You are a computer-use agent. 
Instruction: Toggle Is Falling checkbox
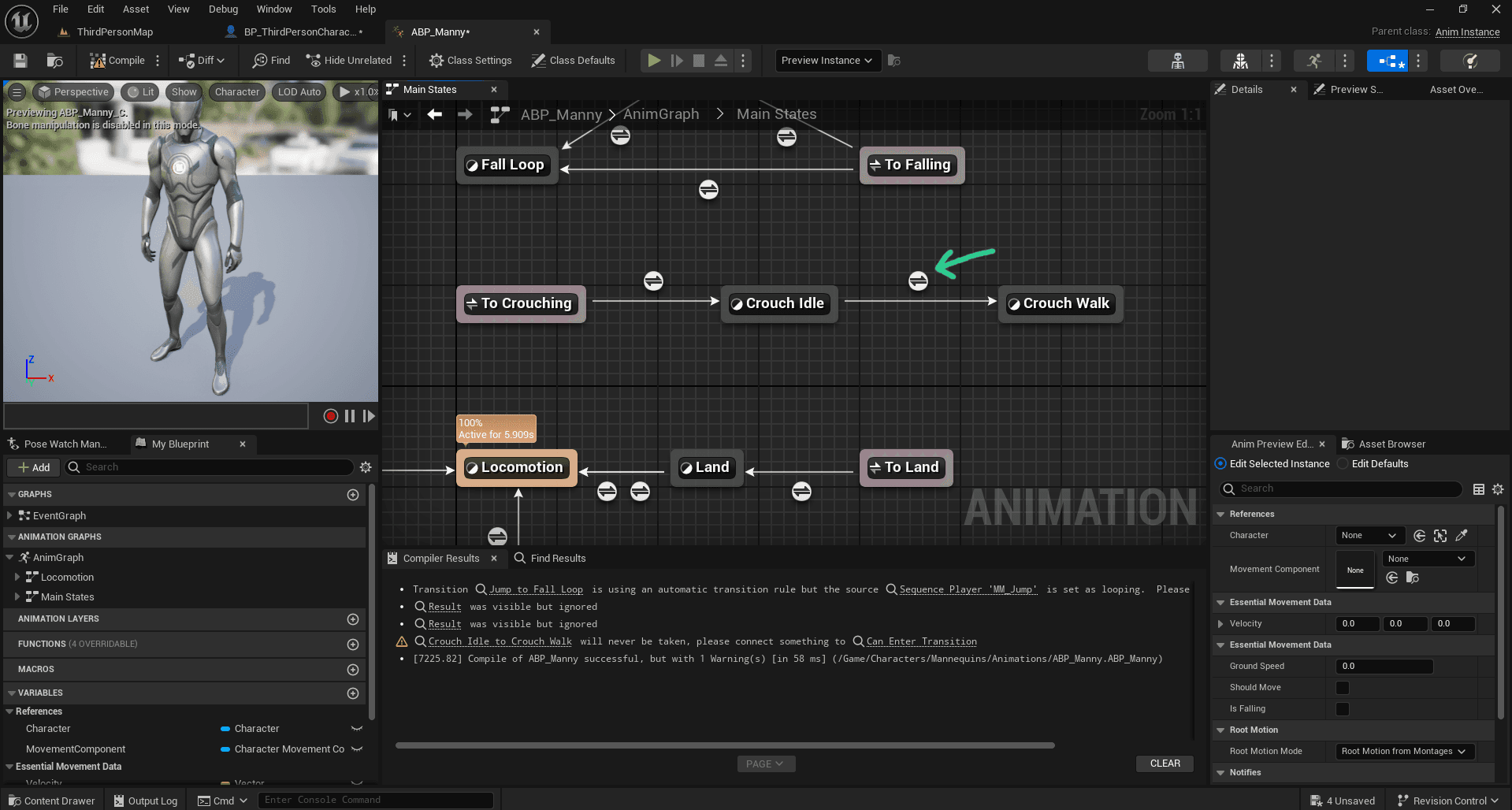click(x=1343, y=709)
